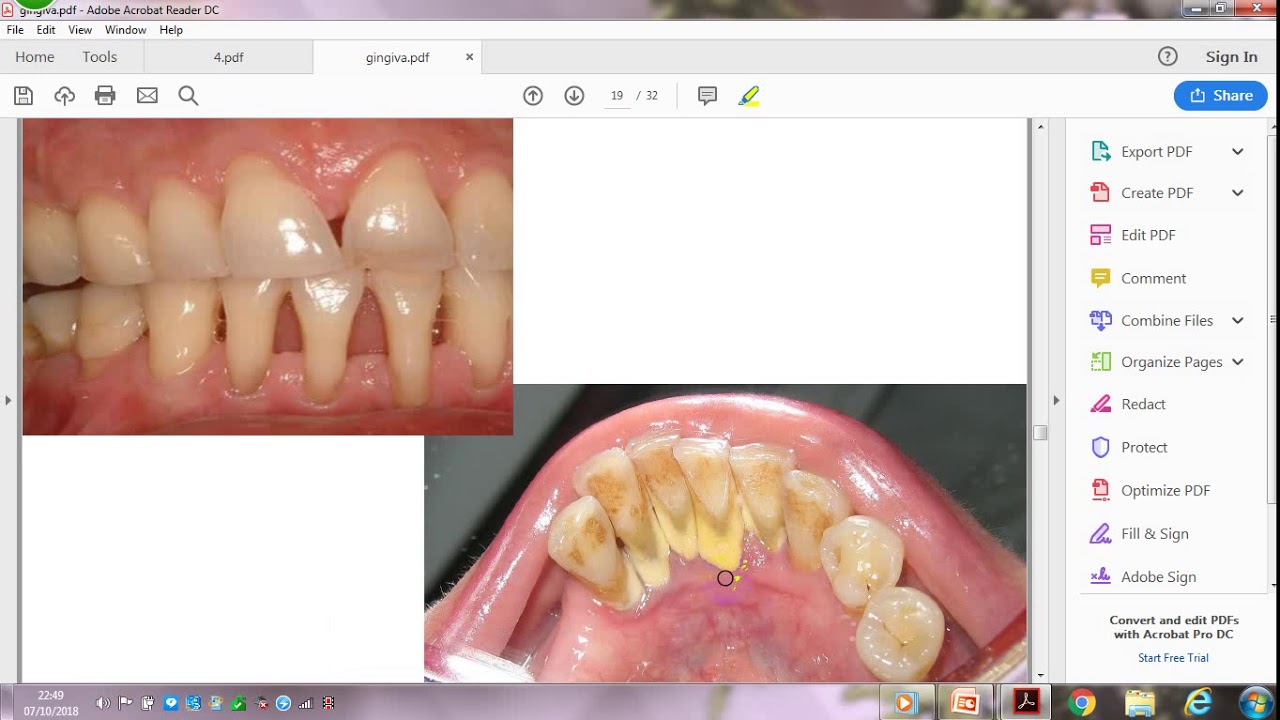Expand the left navigation pane arrow
This screenshot has width=1280, height=720.
pyautogui.click(x=8, y=400)
